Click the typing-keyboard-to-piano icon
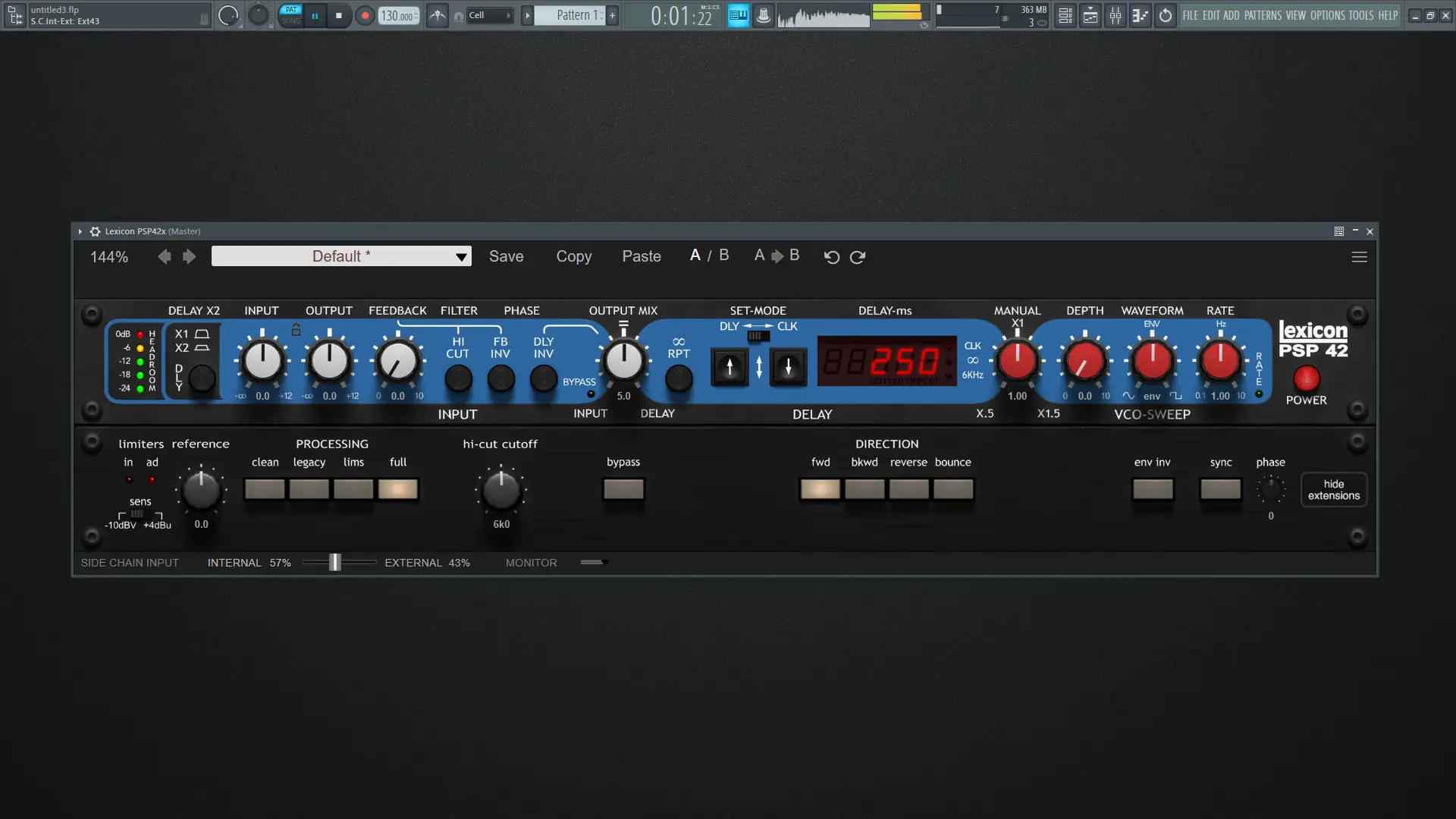1456x819 pixels. click(738, 15)
